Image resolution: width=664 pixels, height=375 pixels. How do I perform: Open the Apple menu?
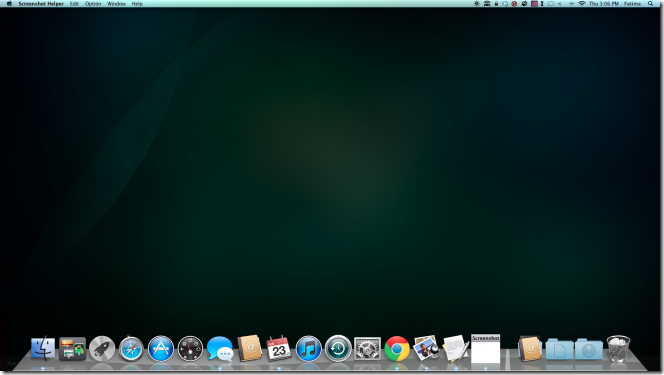coord(9,3)
